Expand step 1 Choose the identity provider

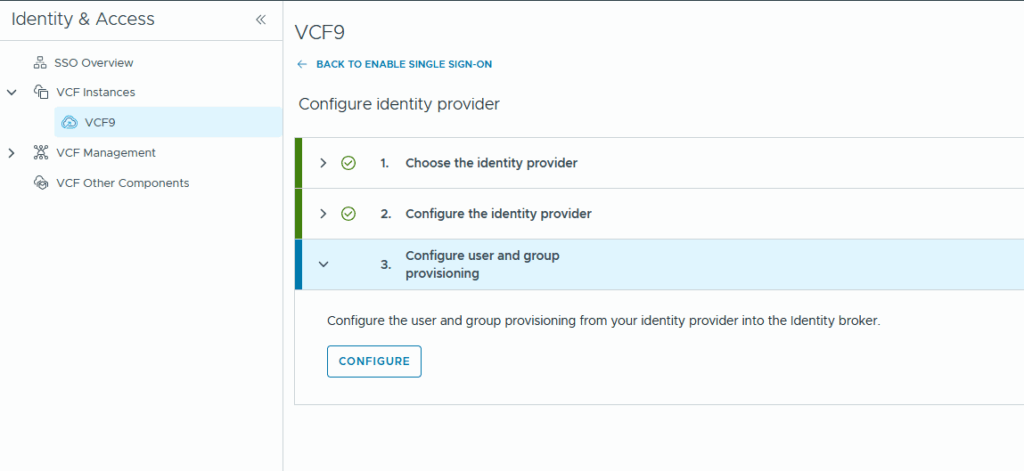323,163
